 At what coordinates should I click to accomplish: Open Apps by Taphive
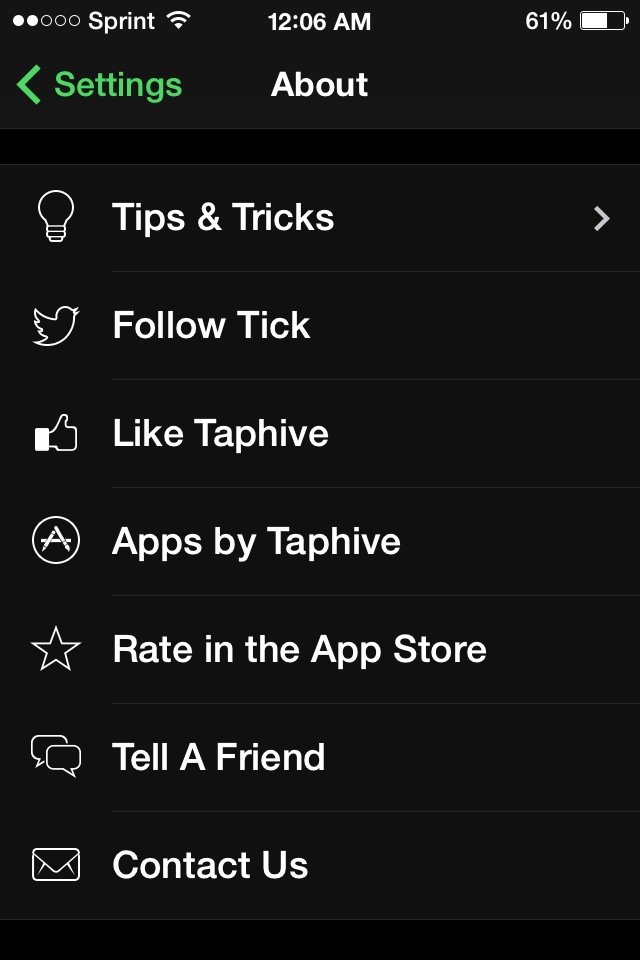[x=256, y=542]
